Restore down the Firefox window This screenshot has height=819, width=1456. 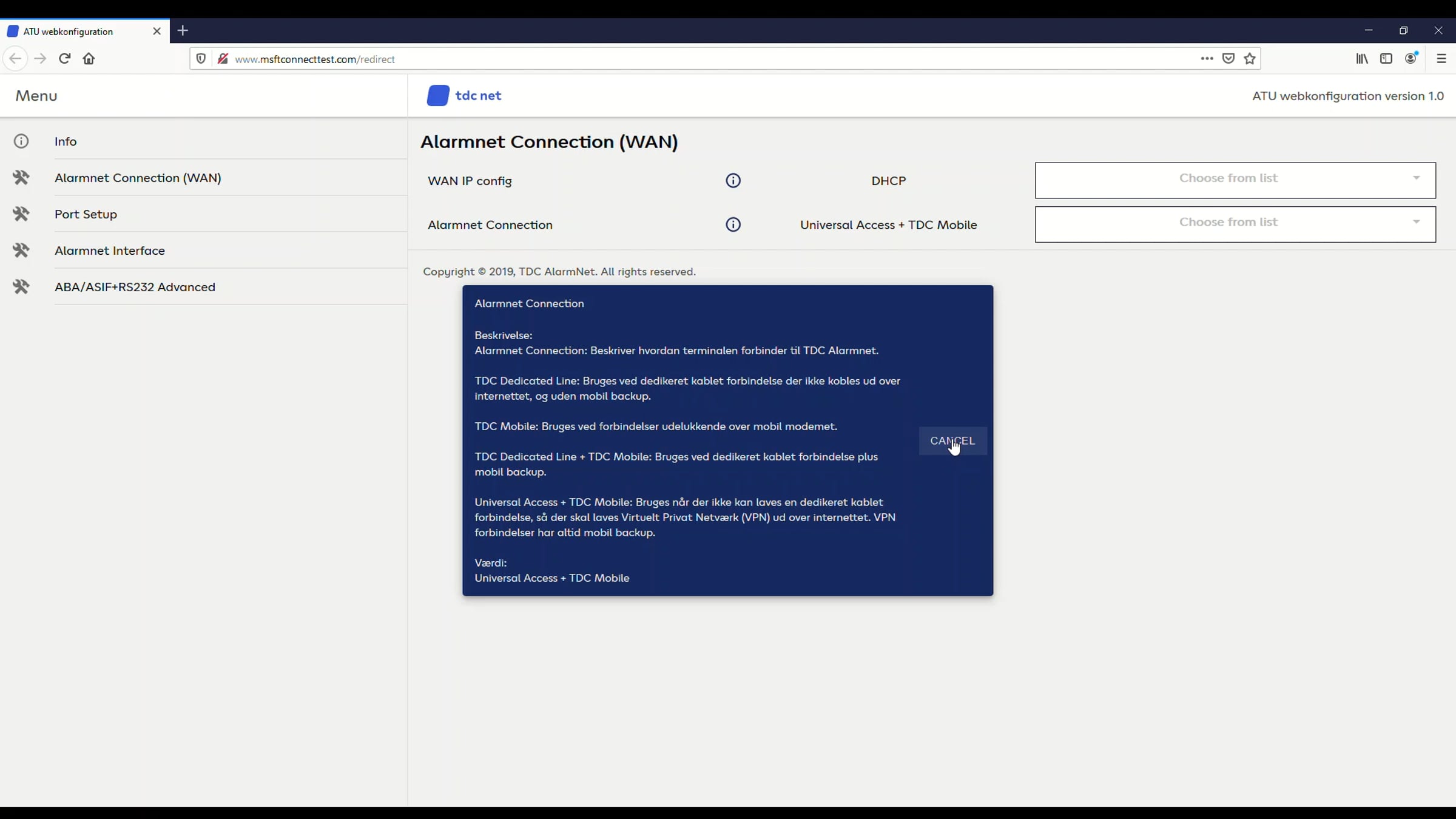[1403, 30]
